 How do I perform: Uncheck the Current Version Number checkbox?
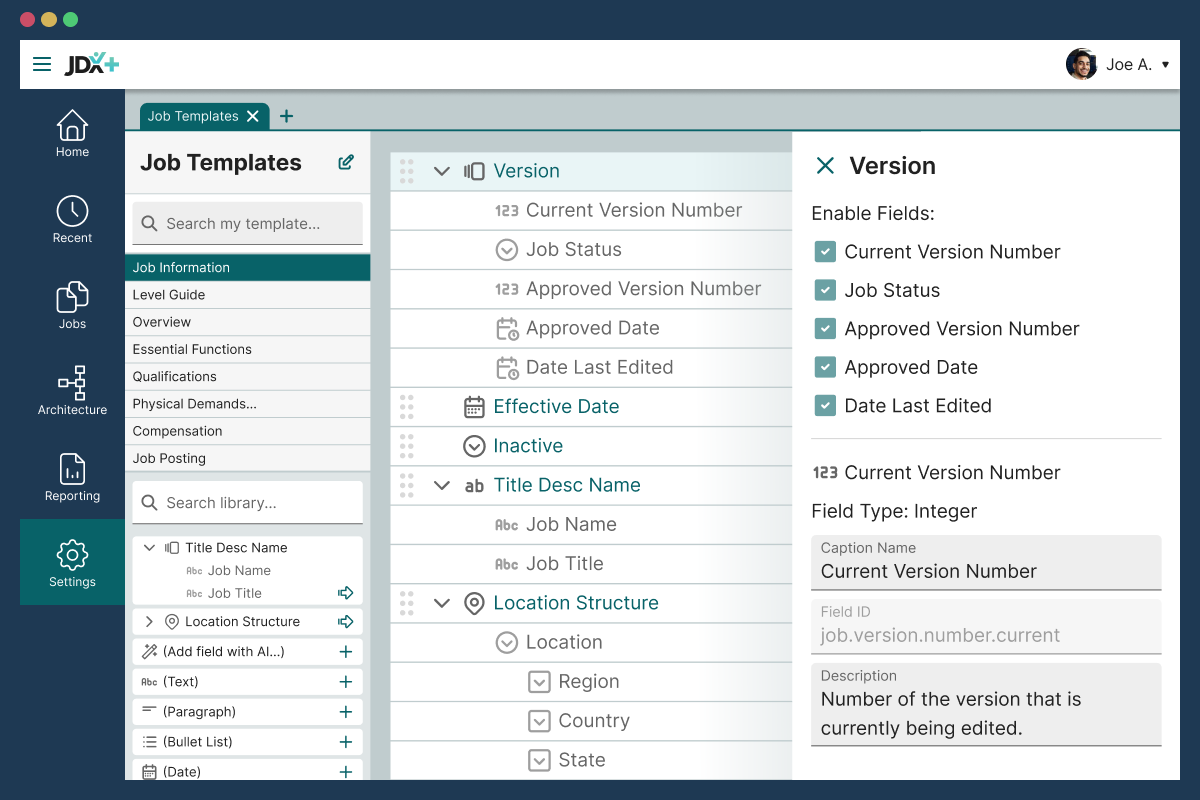[825, 252]
